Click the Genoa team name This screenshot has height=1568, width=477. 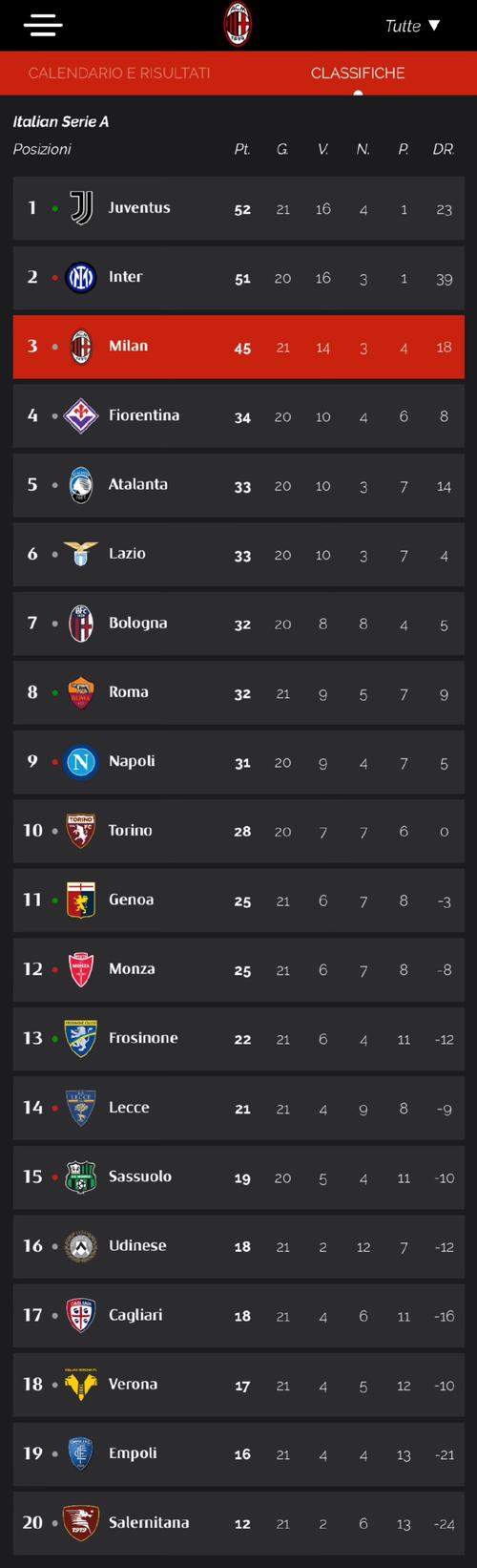pyautogui.click(x=132, y=900)
